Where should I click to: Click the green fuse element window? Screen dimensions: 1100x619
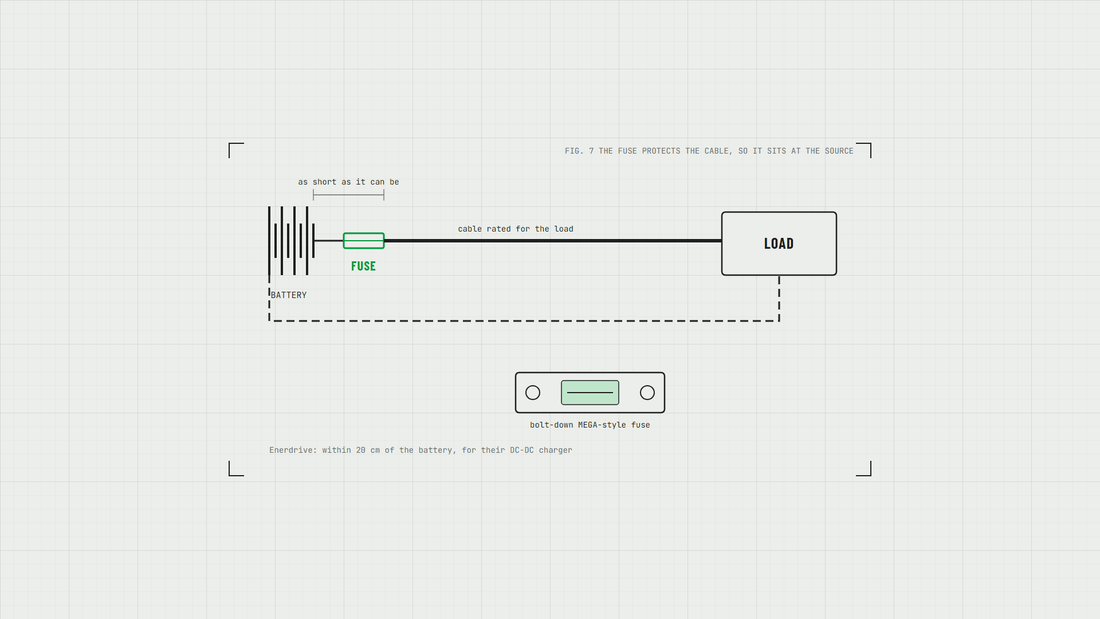[x=590, y=392]
